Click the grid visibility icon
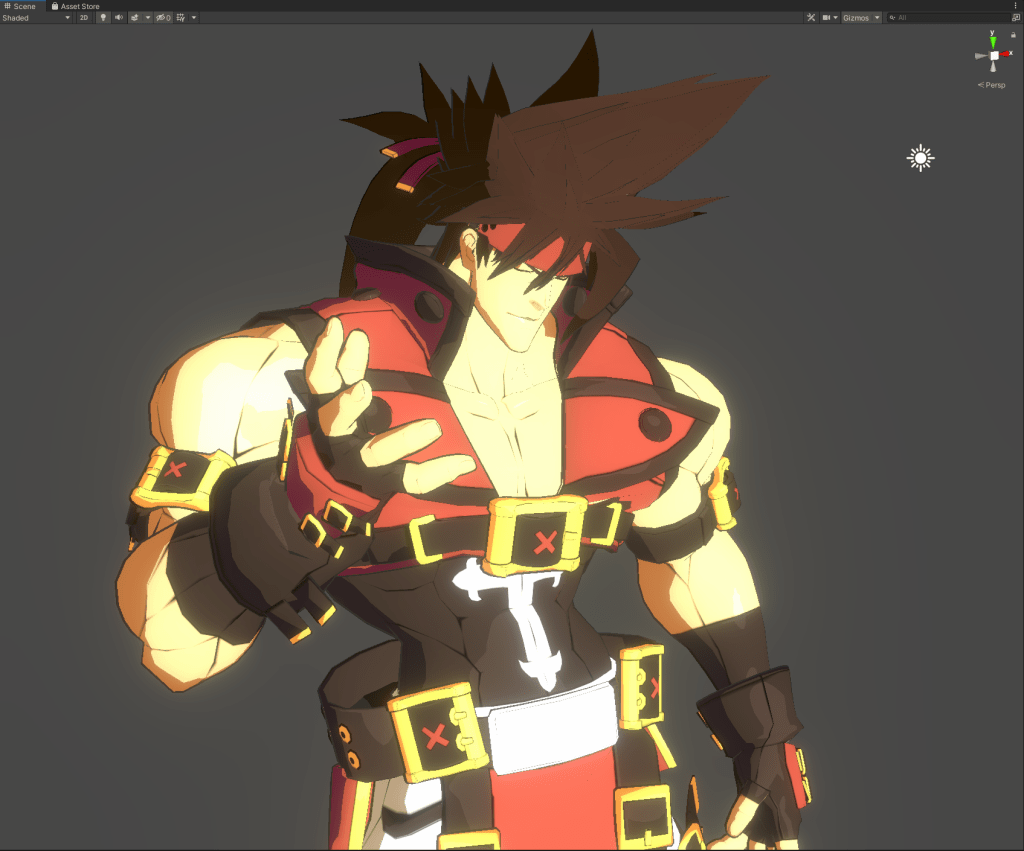This screenshot has width=1024, height=851. pos(180,18)
